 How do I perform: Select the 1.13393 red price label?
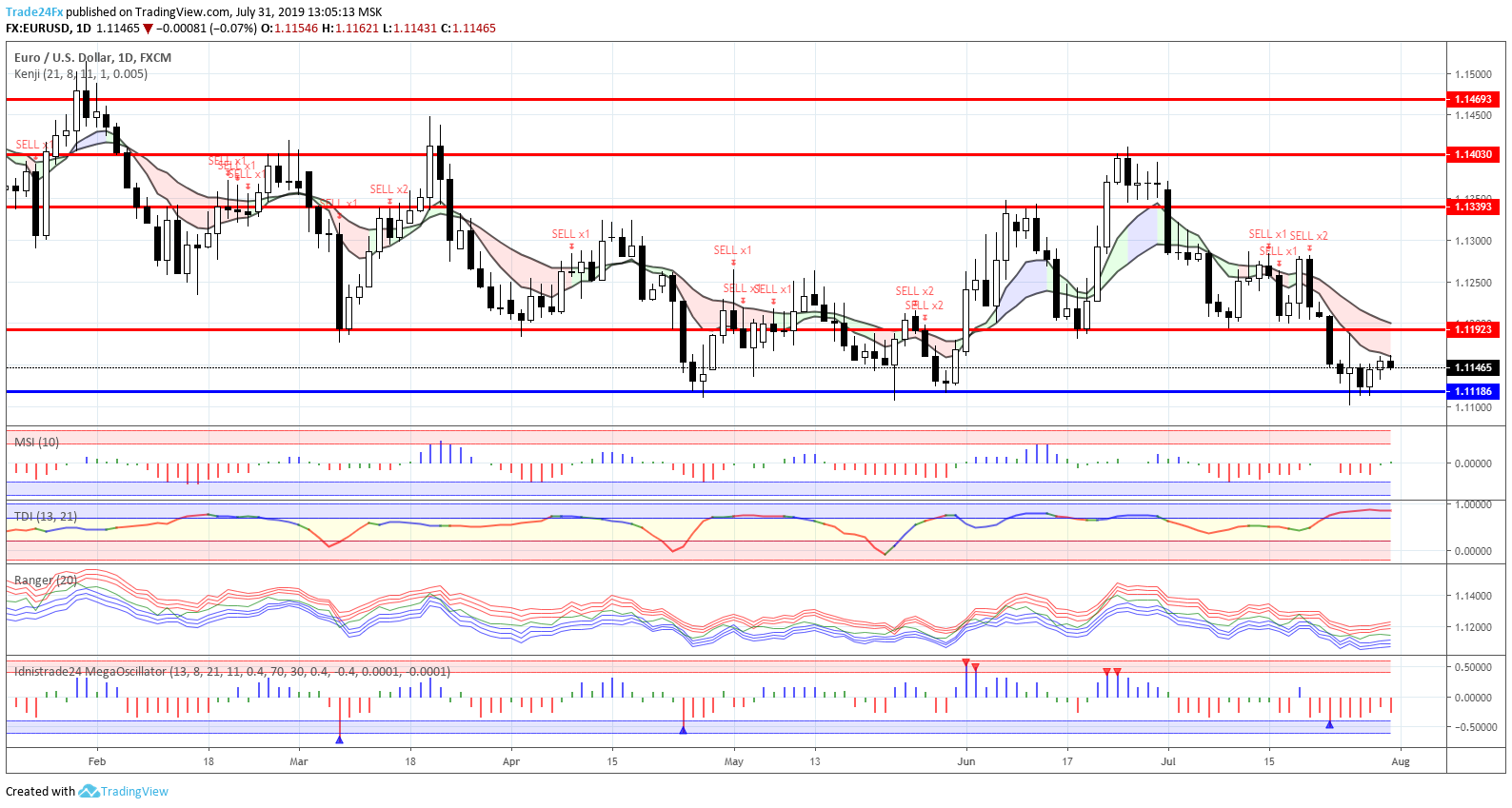(x=1473, y=207)
